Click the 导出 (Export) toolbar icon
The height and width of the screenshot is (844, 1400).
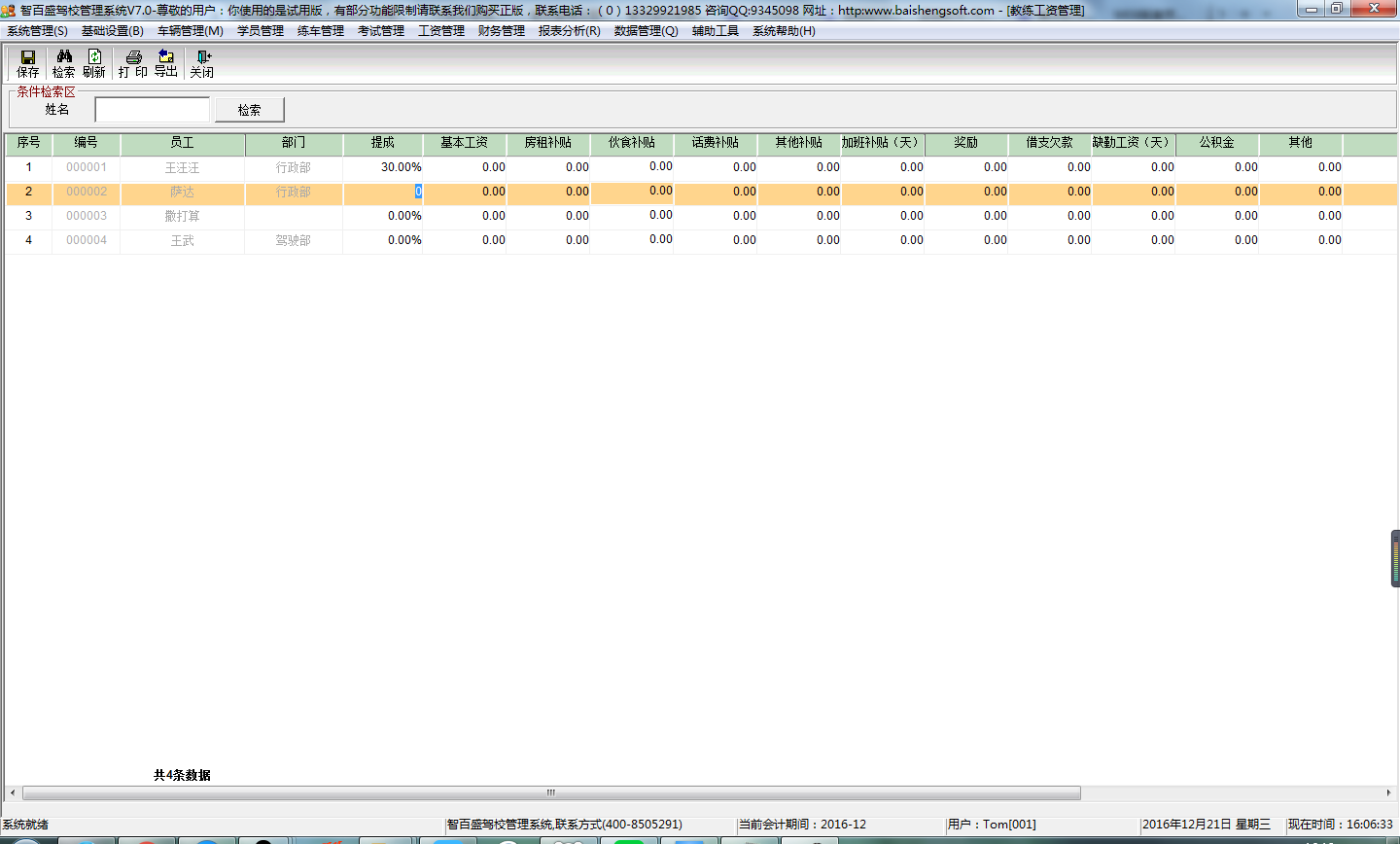click(166, 64)
